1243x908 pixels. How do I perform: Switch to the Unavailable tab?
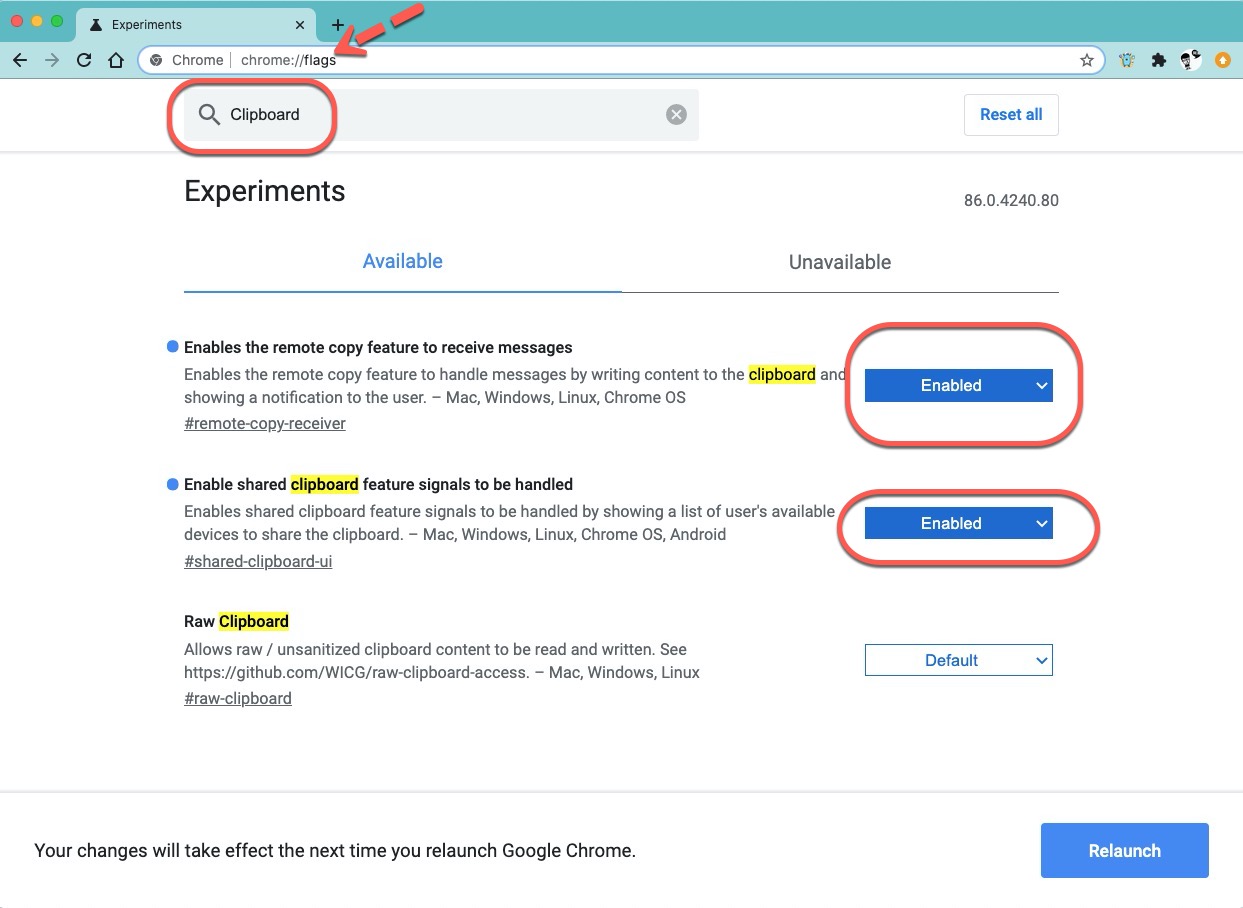(839, 263)
